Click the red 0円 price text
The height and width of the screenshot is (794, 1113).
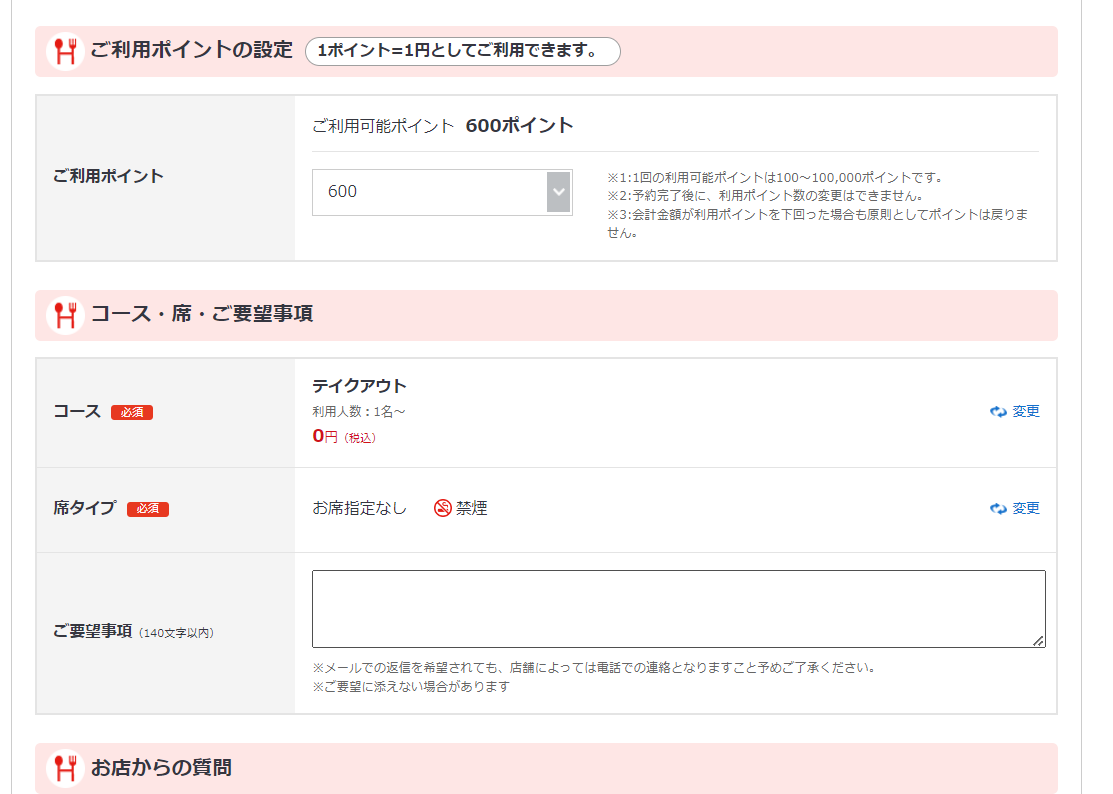(x=325, y=436)
